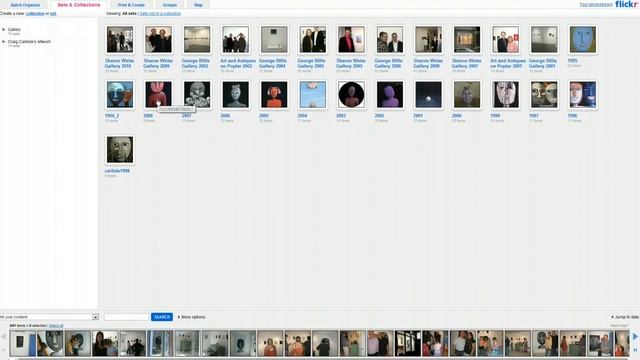
Task: Open the 1995 blue face set thumbnail
Action: (x=582, y=40)
